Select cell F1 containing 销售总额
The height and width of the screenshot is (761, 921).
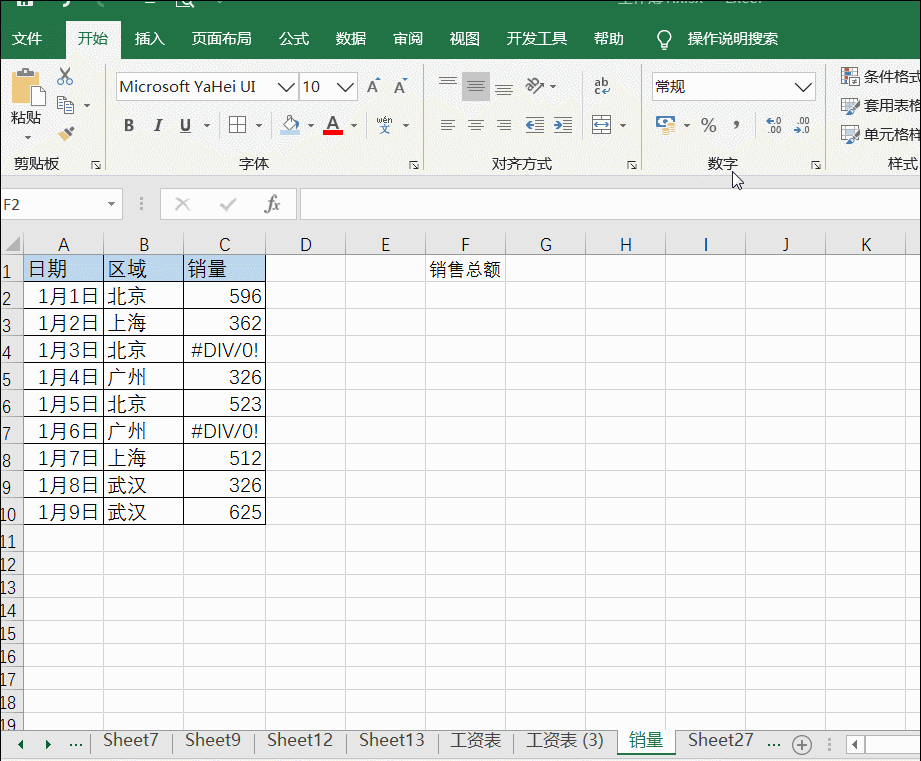pos(465,269)
